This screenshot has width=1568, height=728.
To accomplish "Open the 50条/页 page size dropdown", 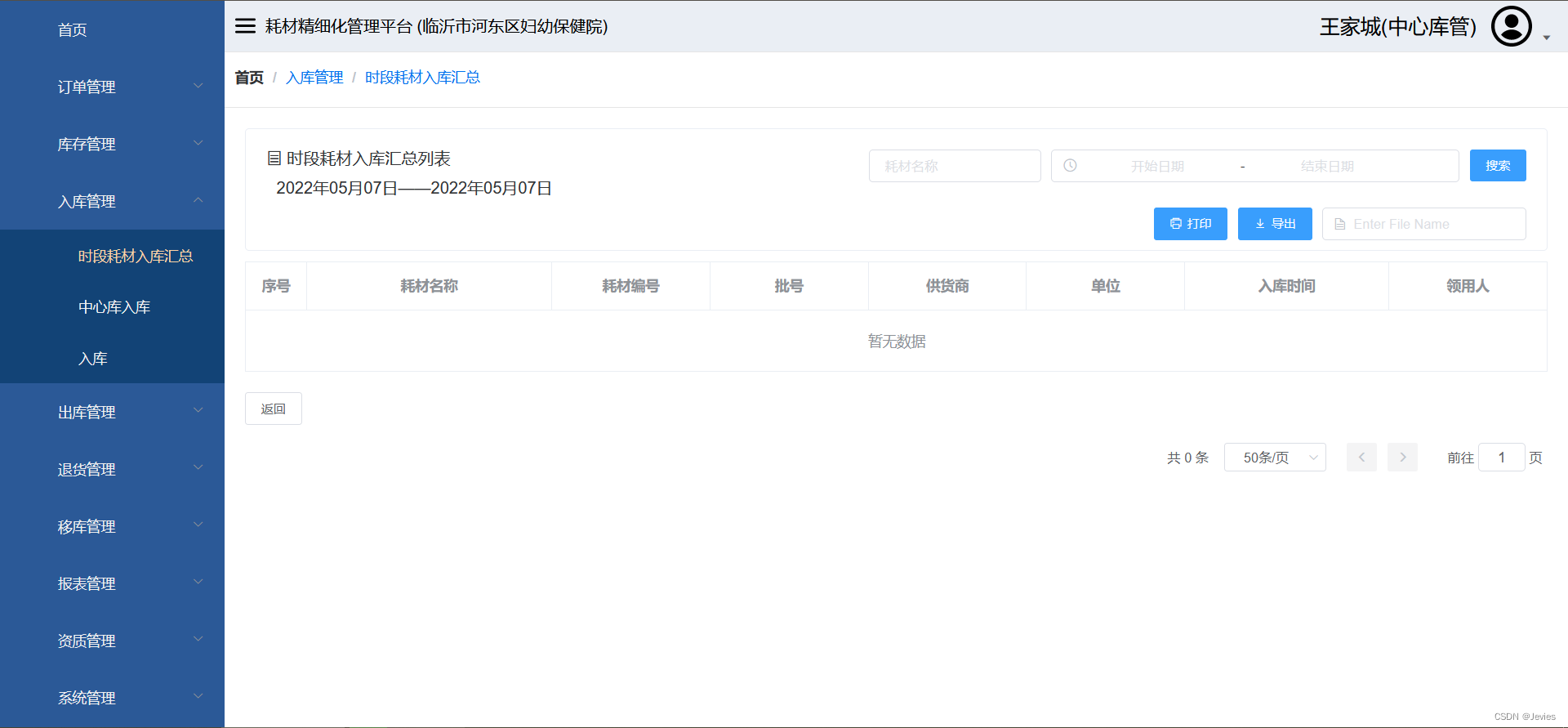I will tap(1275, 458).
